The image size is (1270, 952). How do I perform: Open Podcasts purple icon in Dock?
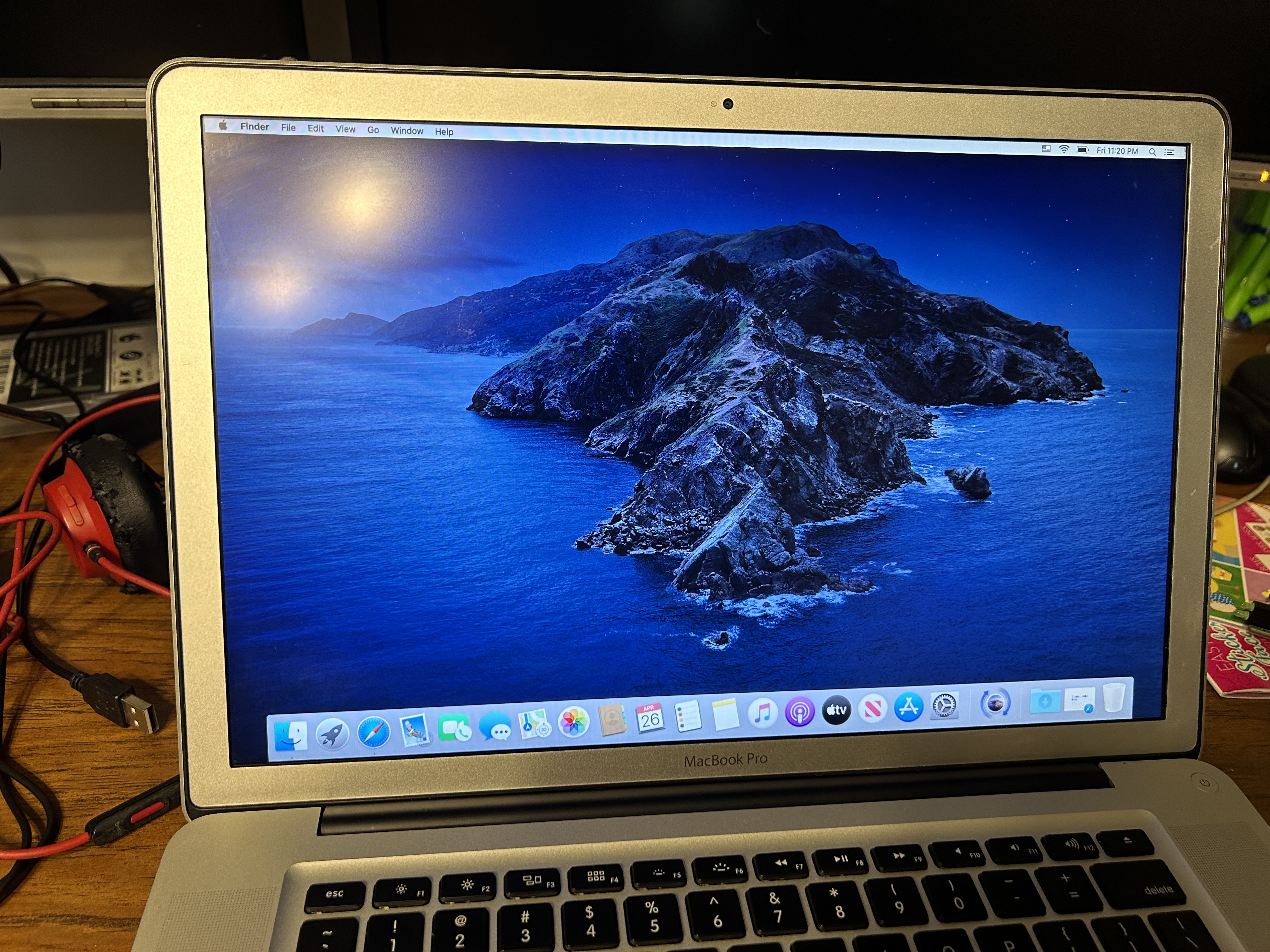pos(799,711)
